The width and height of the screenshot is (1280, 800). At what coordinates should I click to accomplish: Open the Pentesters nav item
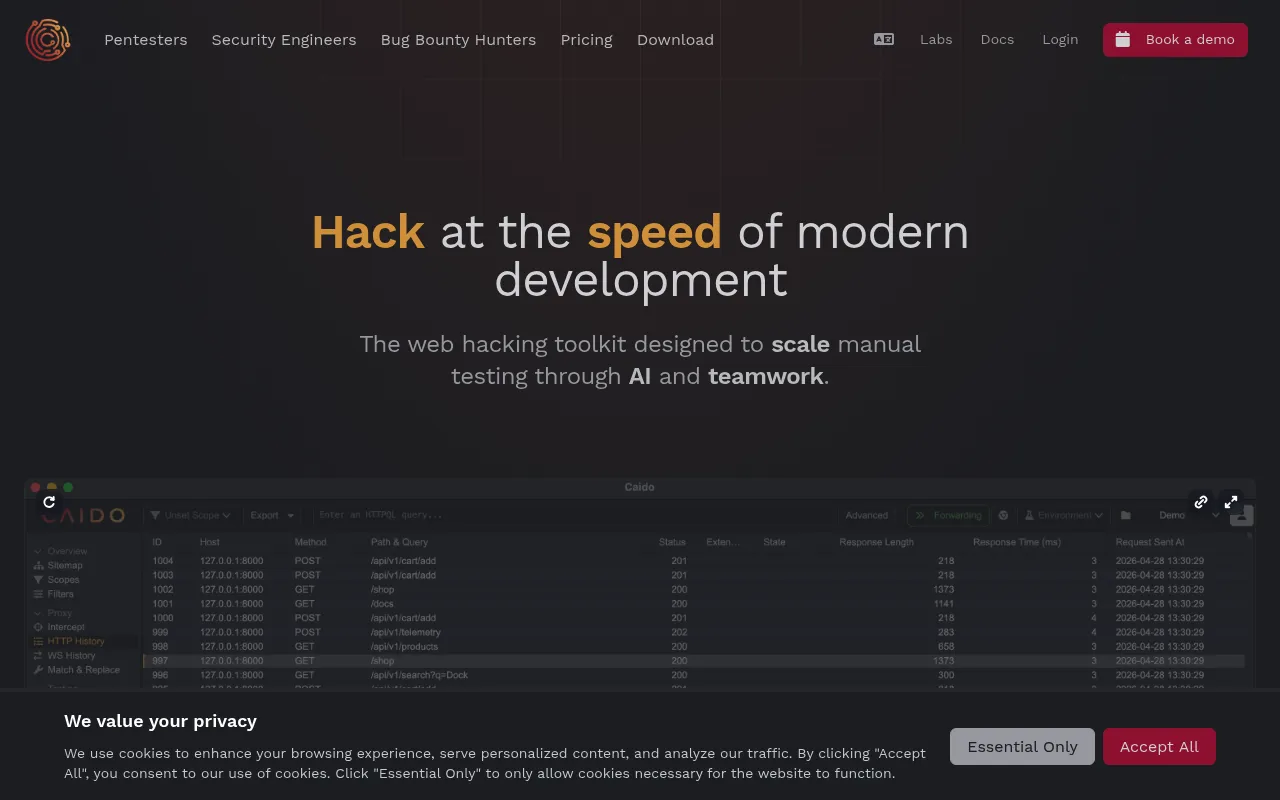point(146,40)
